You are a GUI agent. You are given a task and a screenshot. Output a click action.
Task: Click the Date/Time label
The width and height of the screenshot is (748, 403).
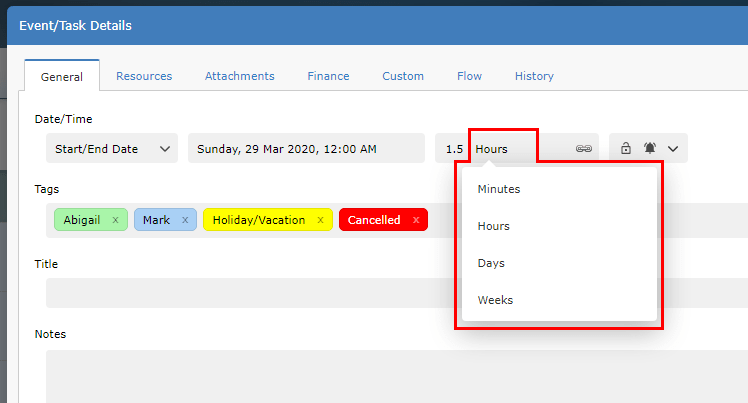coord(63,119)
